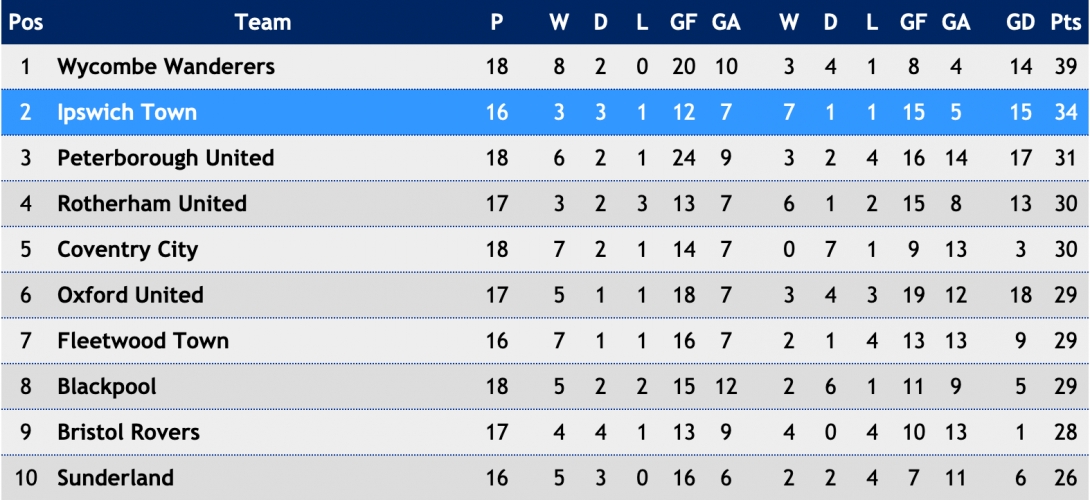Image resolution: width=1090 pixels, height=500 pixels.
Task: Click Sunderland team name
Action: pos(115,478)
